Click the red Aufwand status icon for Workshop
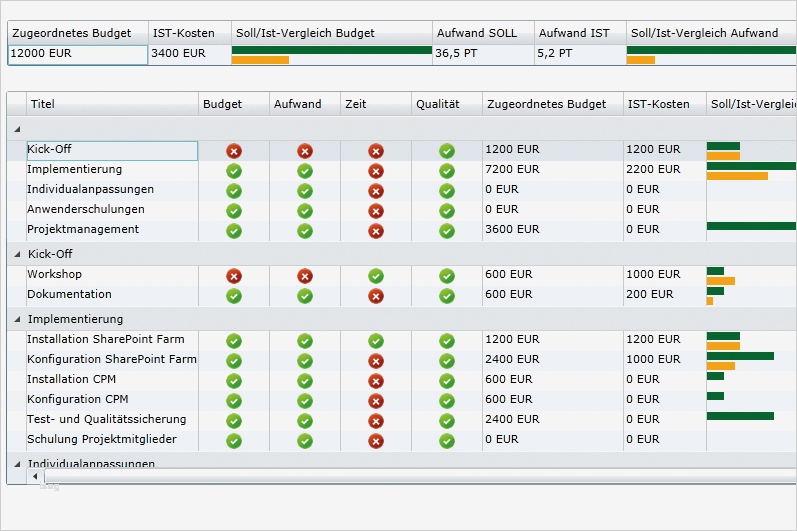The height and width of the screenshot is (531, 797). pyautogui.click(x=305, y=276)
